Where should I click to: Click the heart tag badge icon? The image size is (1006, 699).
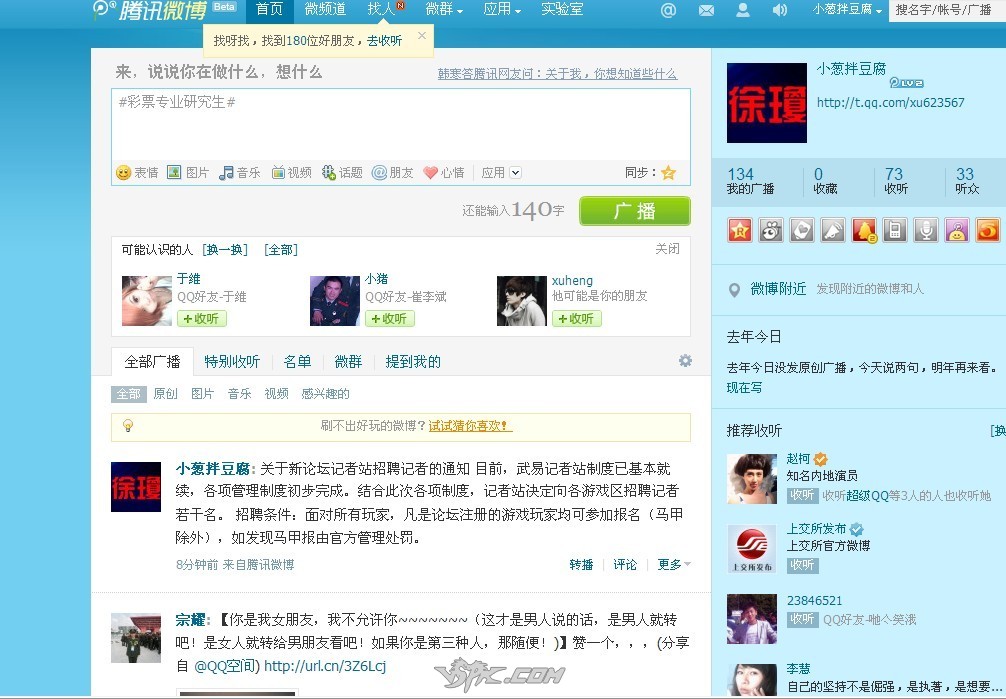point(801,230)
